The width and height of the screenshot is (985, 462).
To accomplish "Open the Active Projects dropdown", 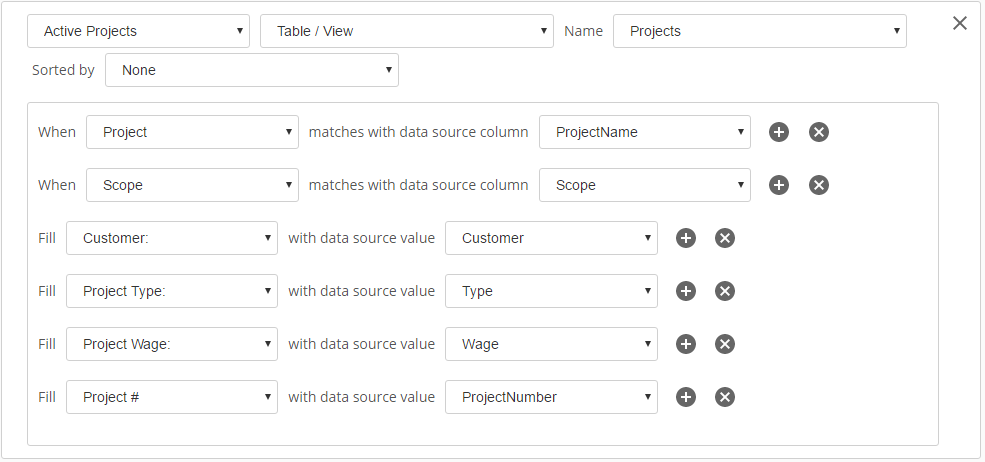I will [x=138, y=31].
